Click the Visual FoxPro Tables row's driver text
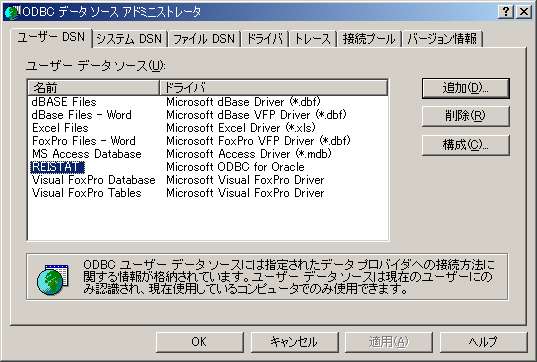 pyautogui.click(x=245, y=193)
